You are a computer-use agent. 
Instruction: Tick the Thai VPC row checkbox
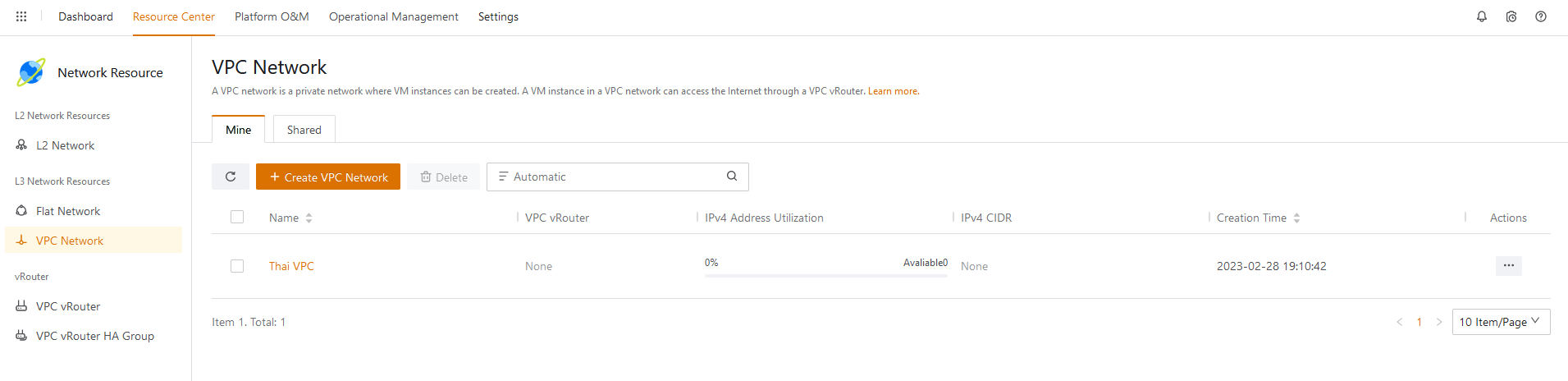237,266
